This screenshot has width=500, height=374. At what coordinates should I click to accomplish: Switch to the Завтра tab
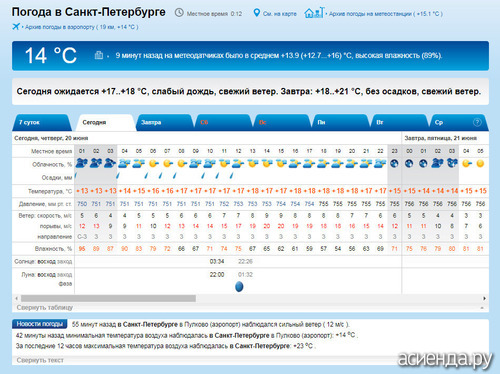click(164, 122)
